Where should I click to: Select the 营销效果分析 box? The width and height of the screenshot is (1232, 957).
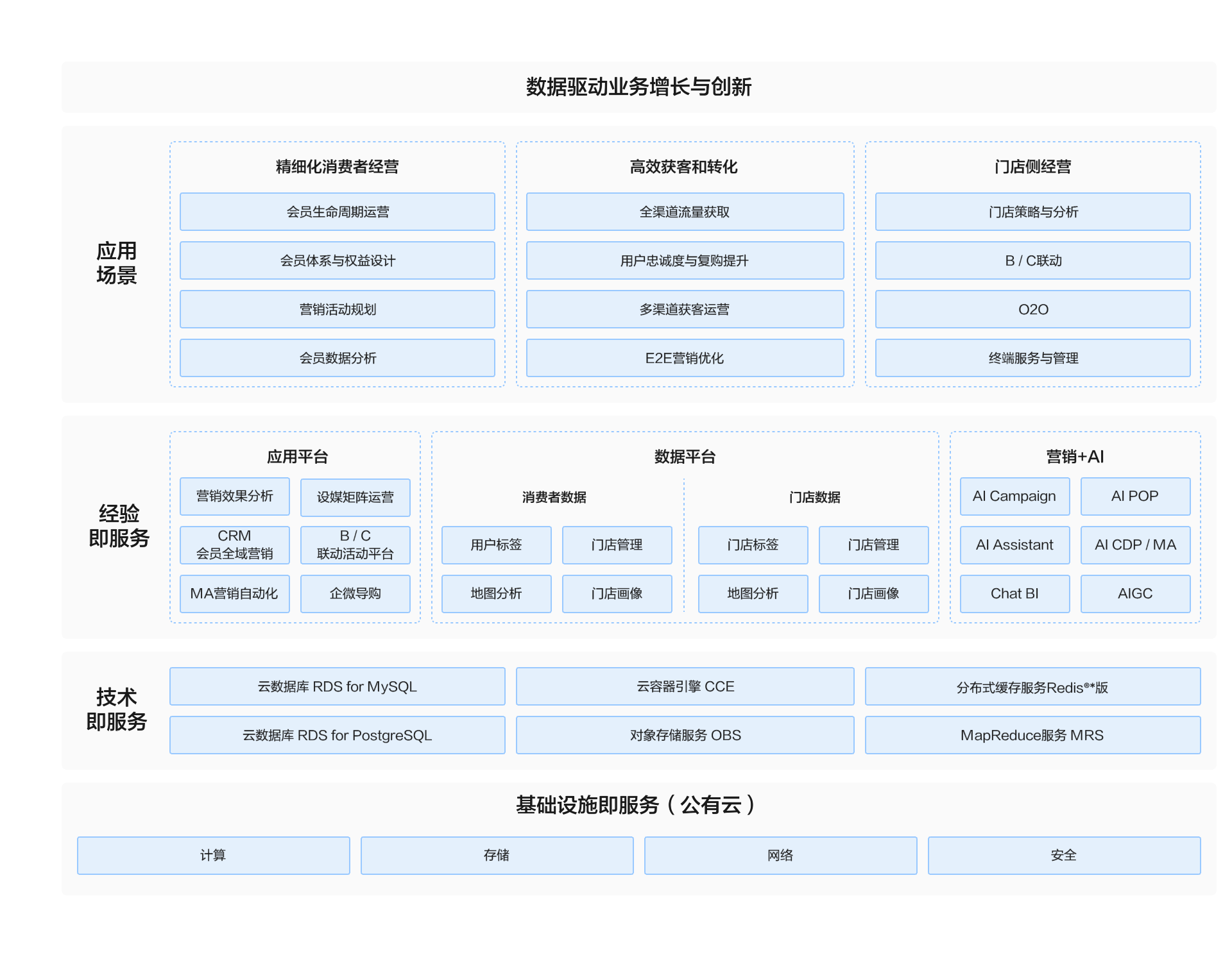point(235,496)
